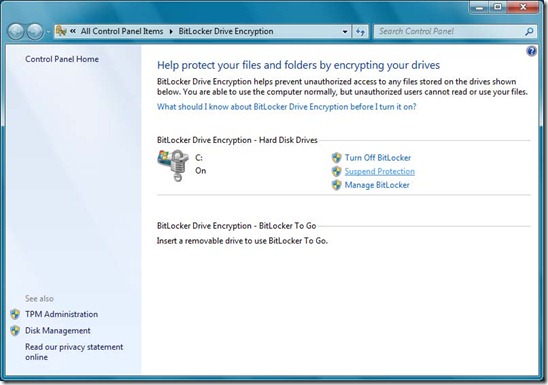The width and height of the screenshot is (548, 385).
Task: Click the Back navigation arrow button
Action: coord(16,31)
